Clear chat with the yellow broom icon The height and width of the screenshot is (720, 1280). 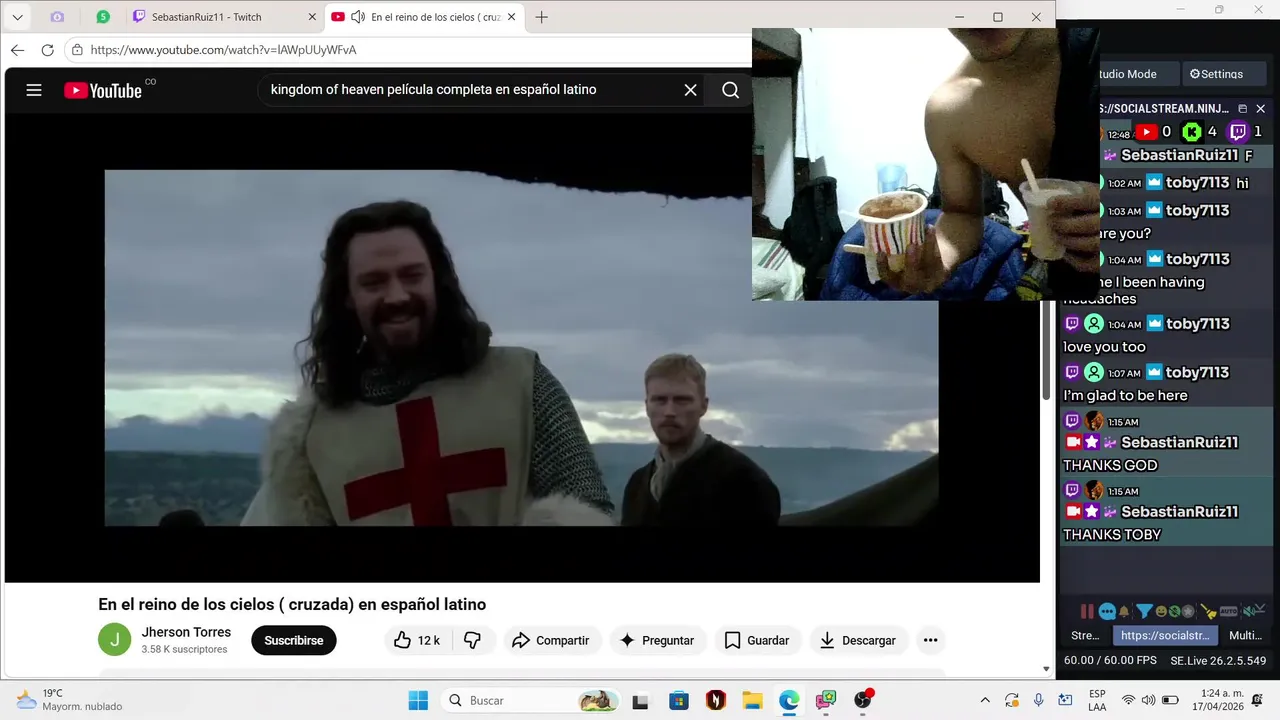(x=1208, y=611)
